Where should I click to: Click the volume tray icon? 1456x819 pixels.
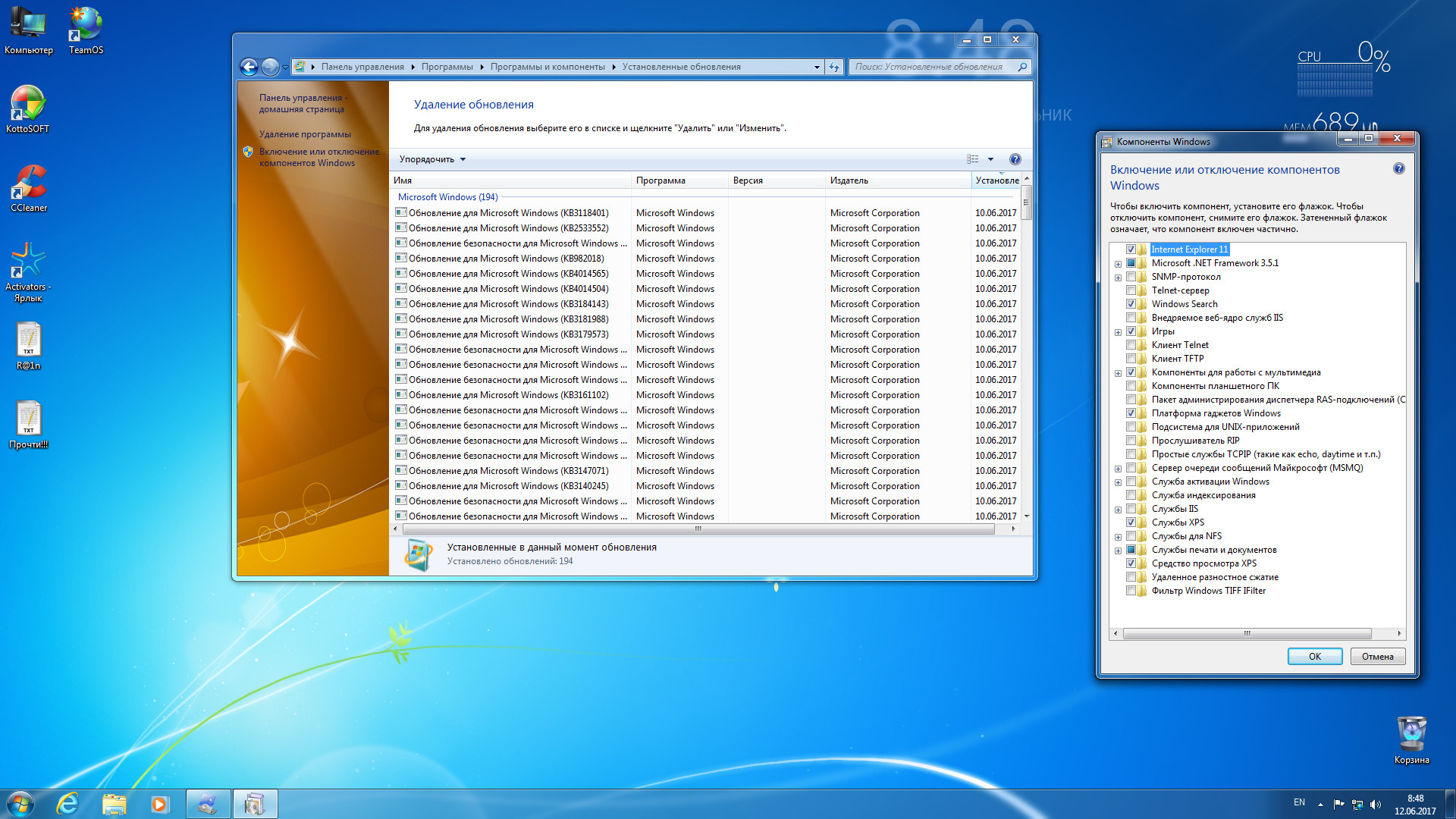coord(1376,805)
